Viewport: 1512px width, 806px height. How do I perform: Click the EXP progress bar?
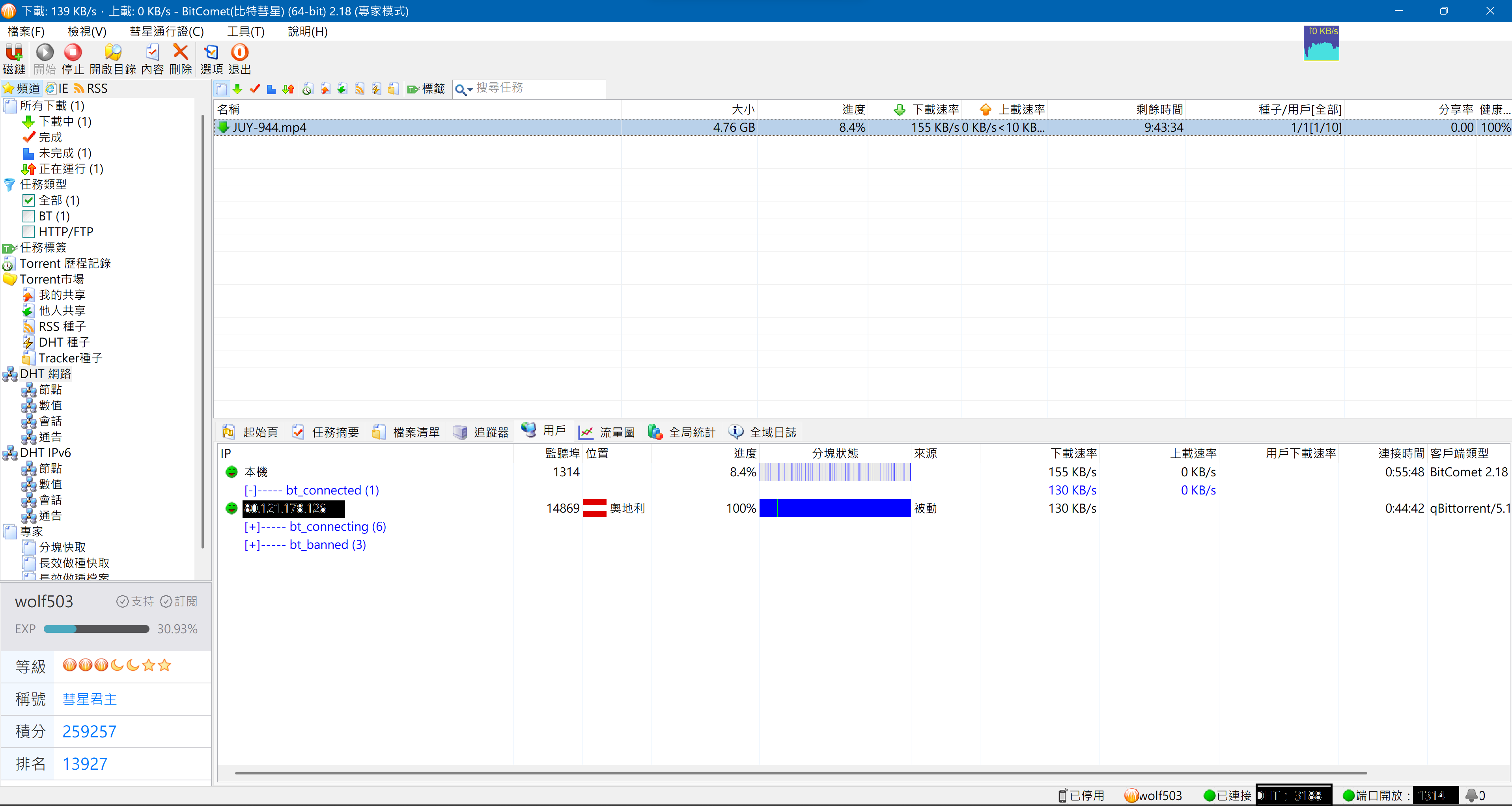point(96,629)
